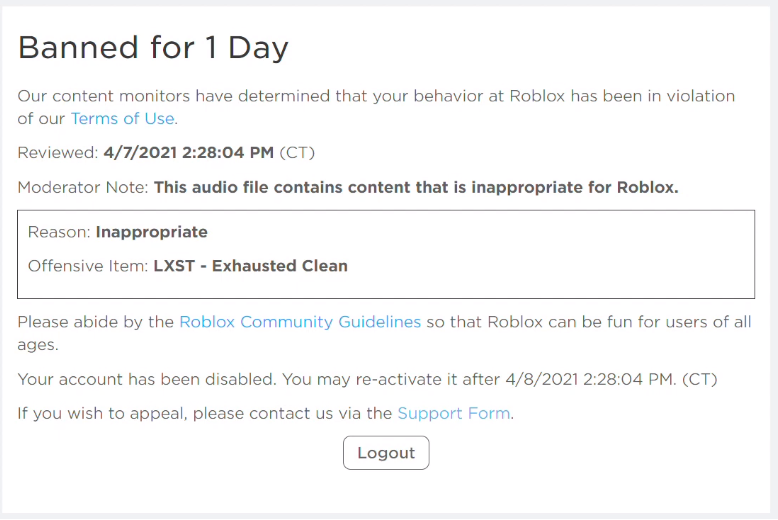Click the bold moderator note about the audio file
Viewport: 778px width, 520px height.
(416, 187)
